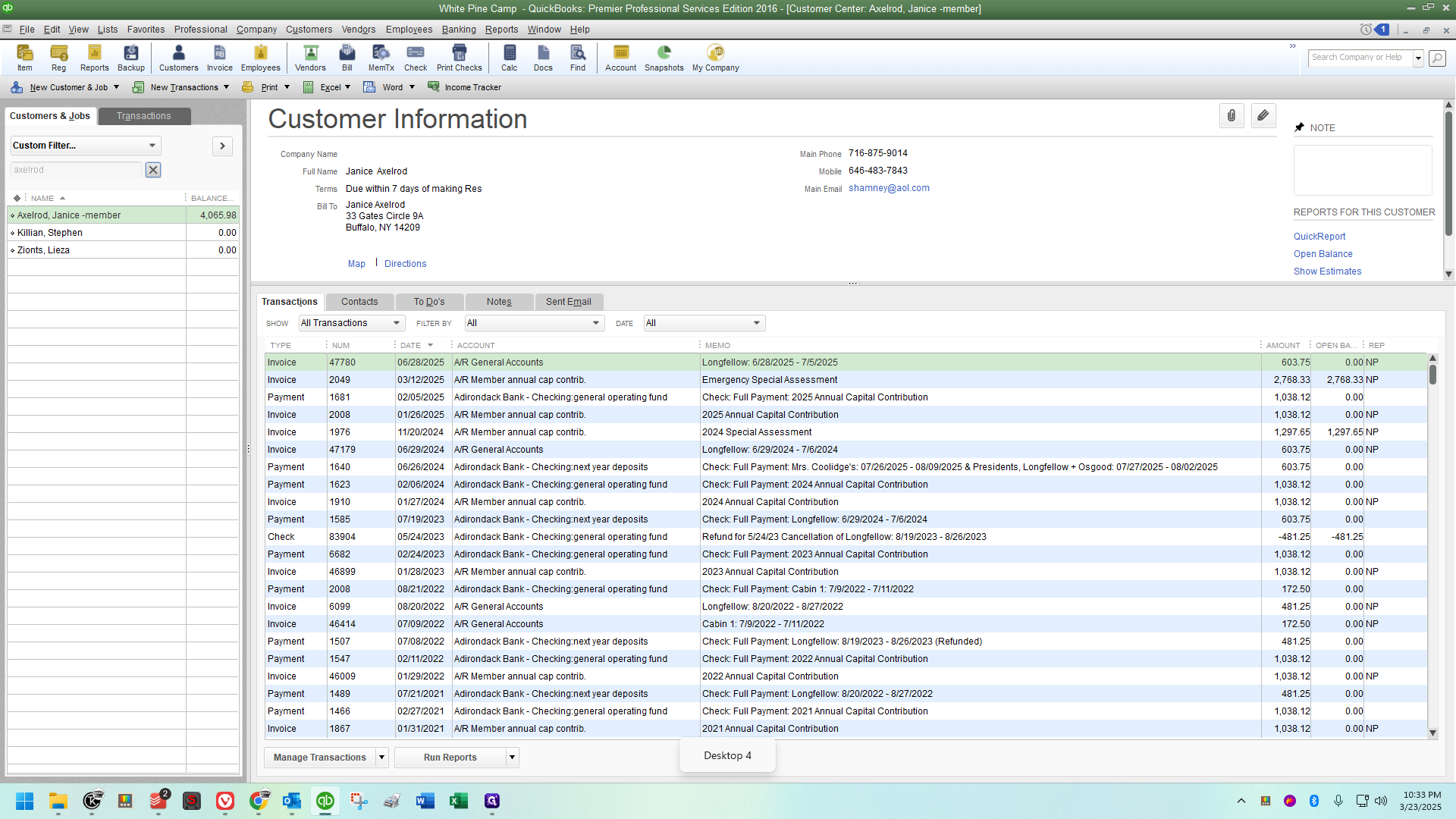Open Excel from the taskbar
Screen dimensions: 1456x819
point(459,801)
